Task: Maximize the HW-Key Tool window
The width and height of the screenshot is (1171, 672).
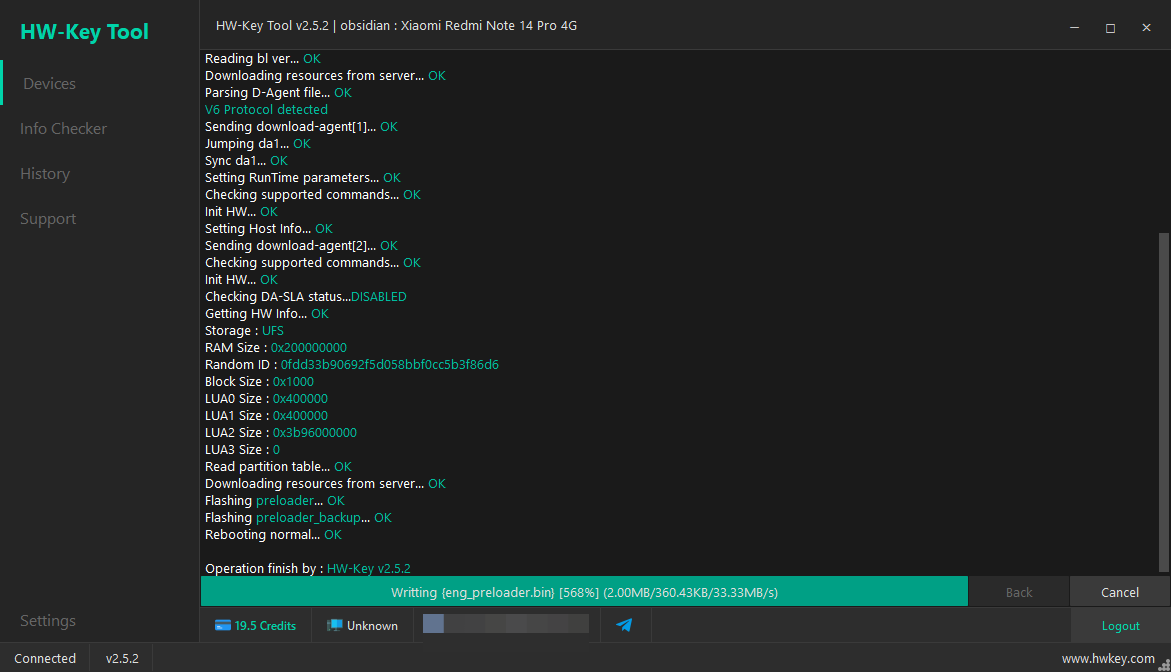Action: pyautogui.click(x=1111, y=28)
